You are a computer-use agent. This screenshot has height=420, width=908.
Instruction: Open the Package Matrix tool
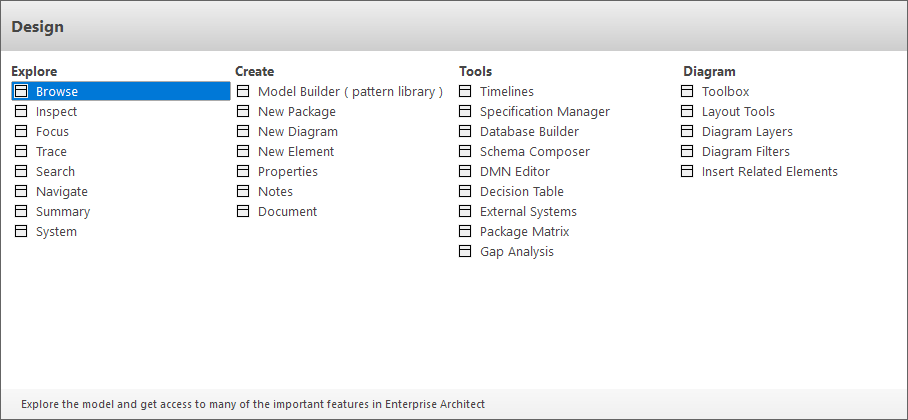pyautogui.click(x=524, y=231)
